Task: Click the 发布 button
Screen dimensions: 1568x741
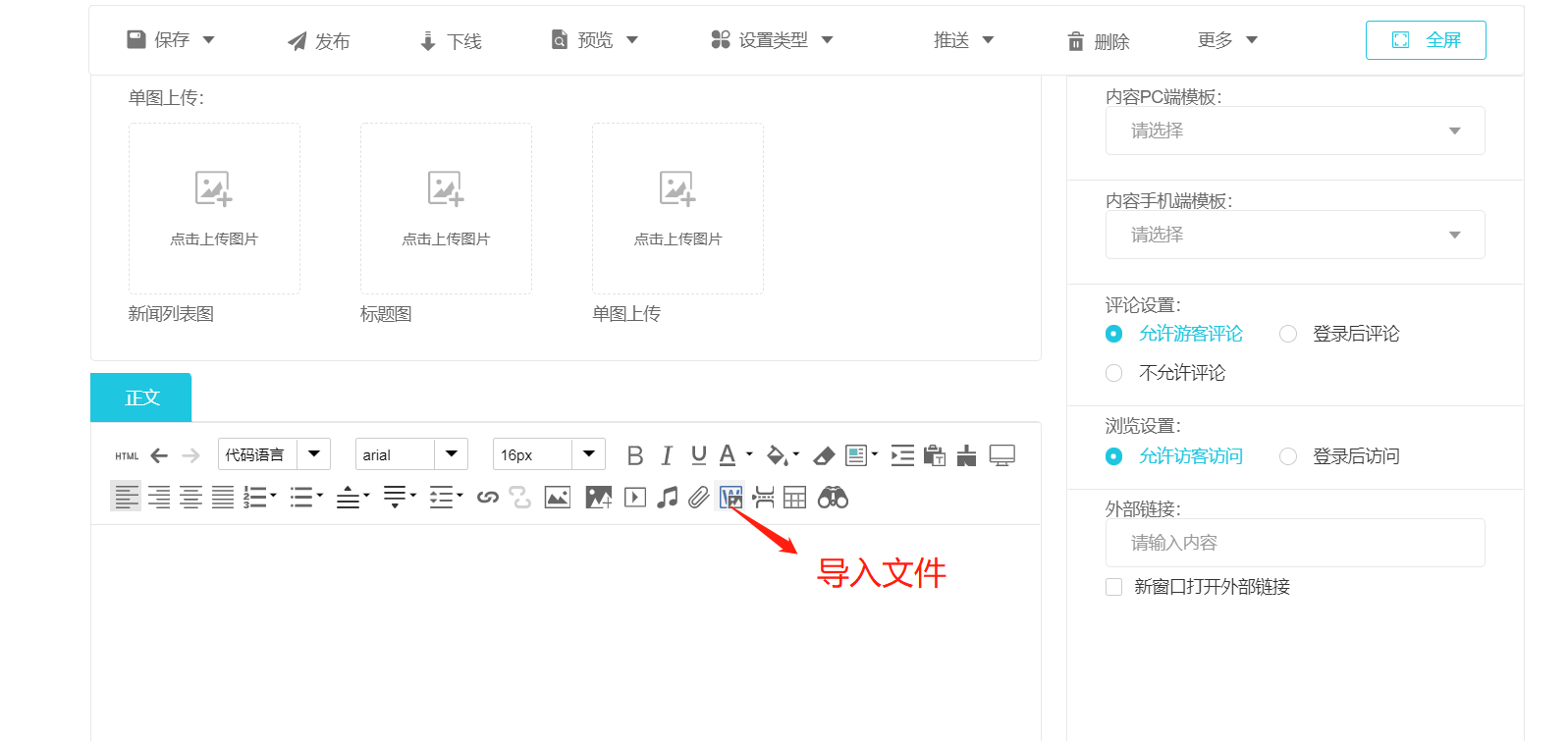Action: click(318, 41)
